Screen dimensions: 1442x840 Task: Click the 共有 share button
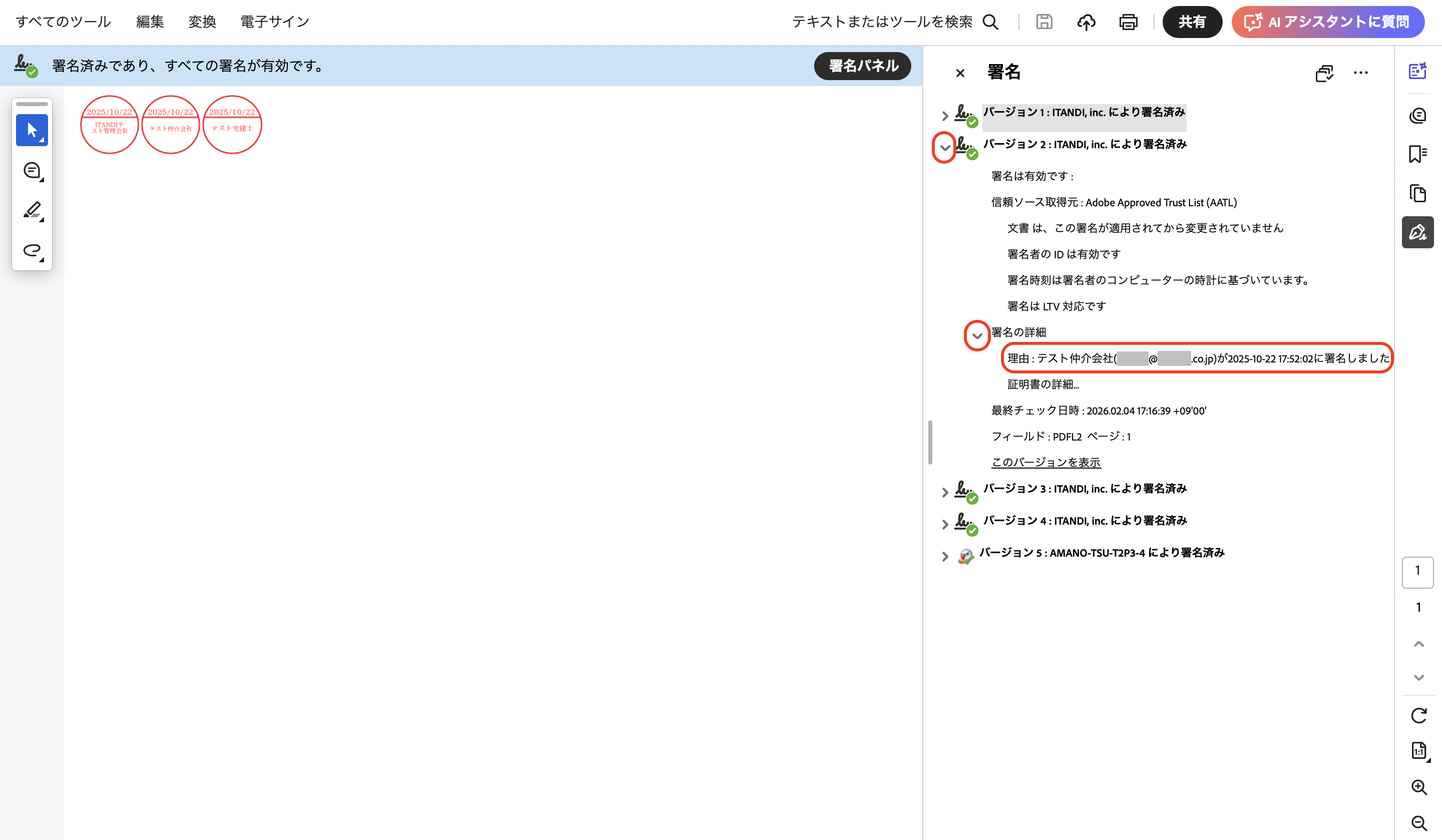pos(1193,22)
